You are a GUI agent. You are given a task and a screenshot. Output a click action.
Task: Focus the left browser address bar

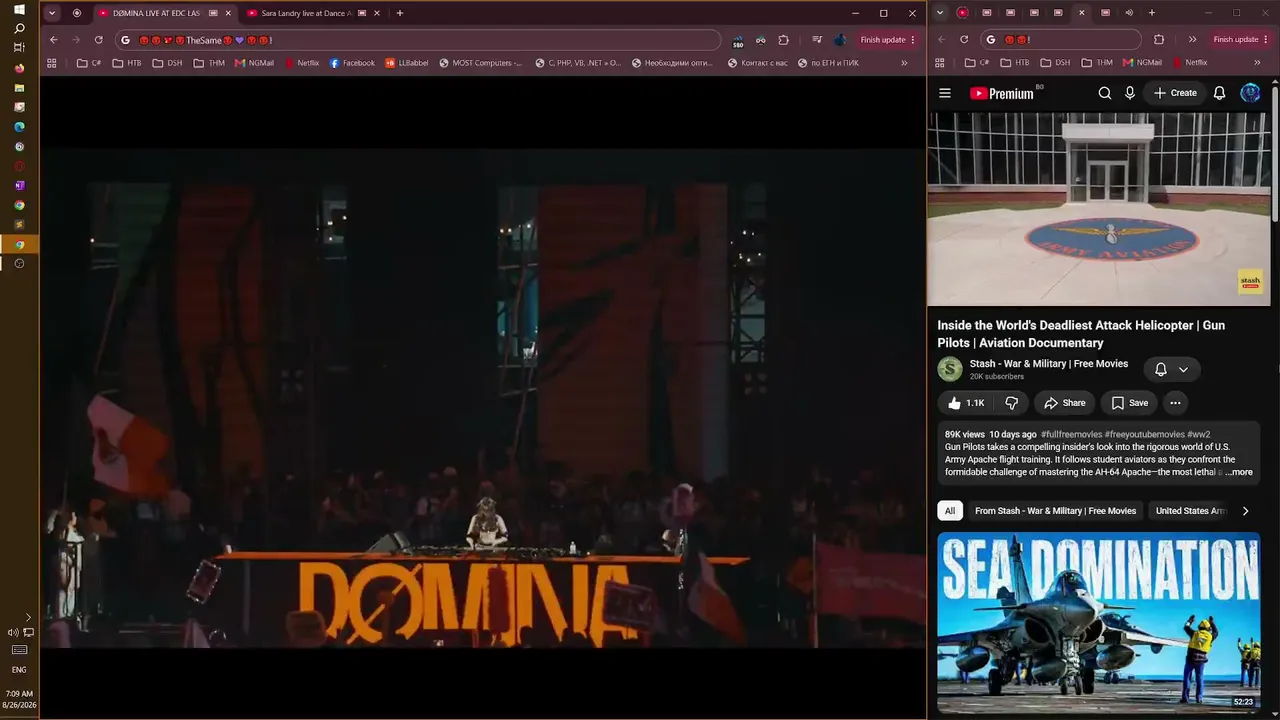[418, 40]
